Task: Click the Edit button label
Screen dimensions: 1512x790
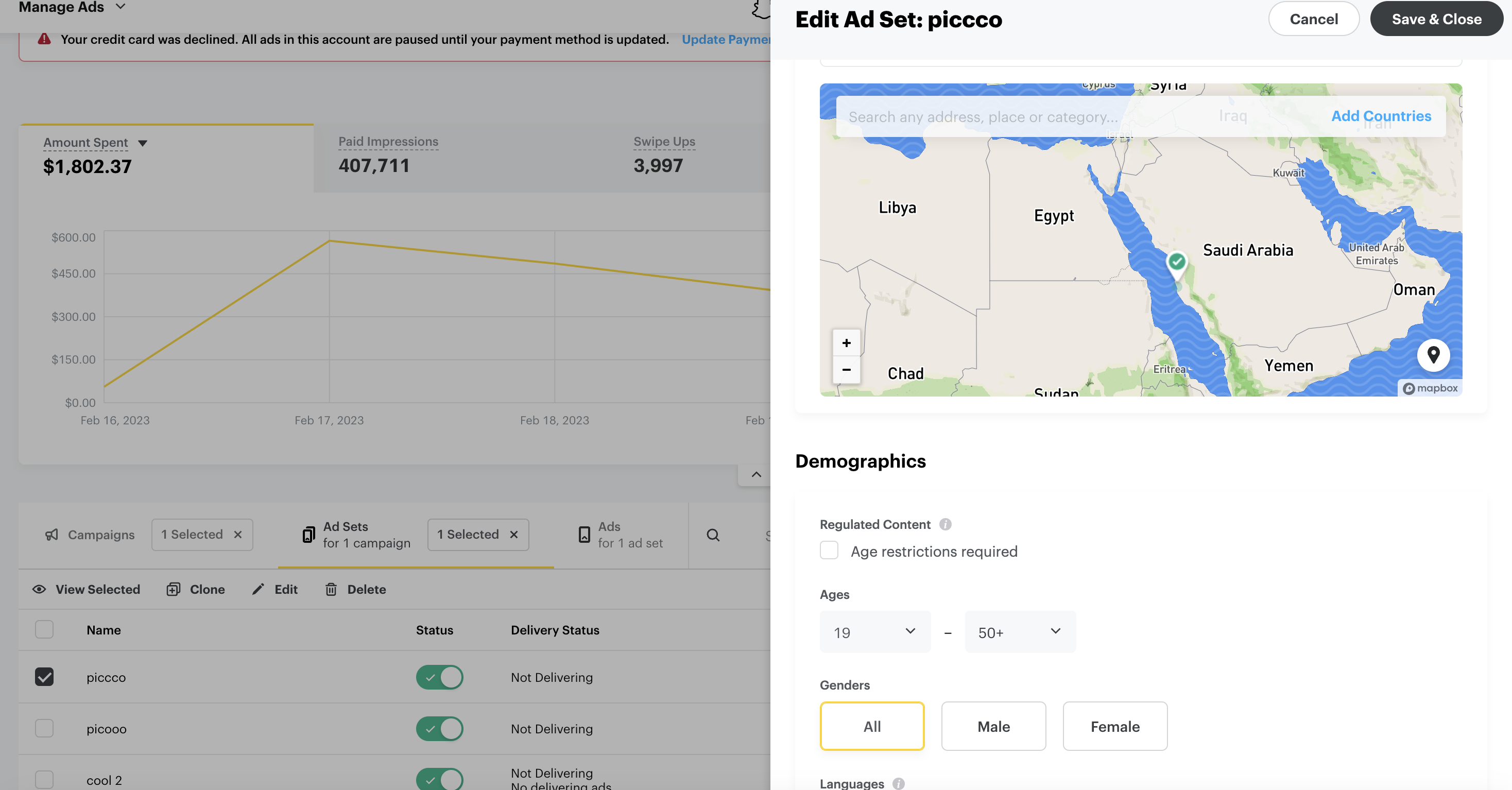Action: pos(286,589)
